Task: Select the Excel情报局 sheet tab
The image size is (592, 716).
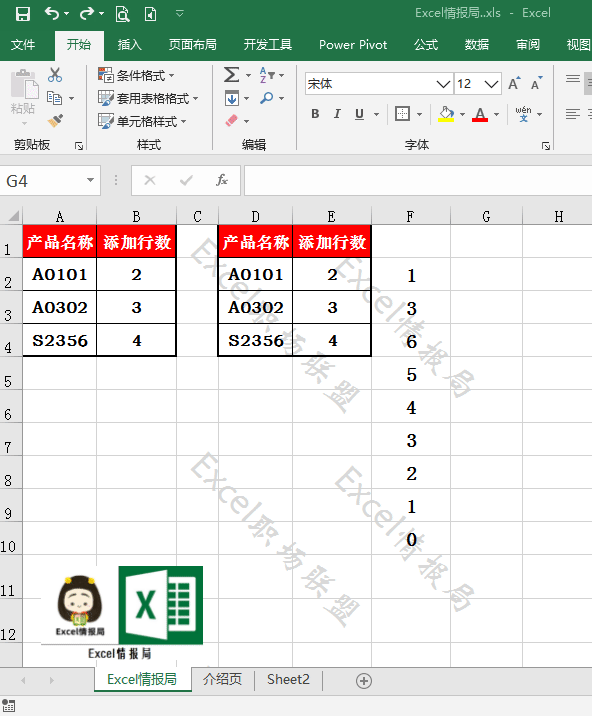Action: [142, 679]
